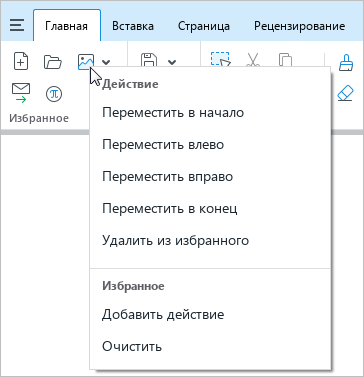Open the Страница tab
This screenshot has height=377, width=364.
tap(204, 26)
